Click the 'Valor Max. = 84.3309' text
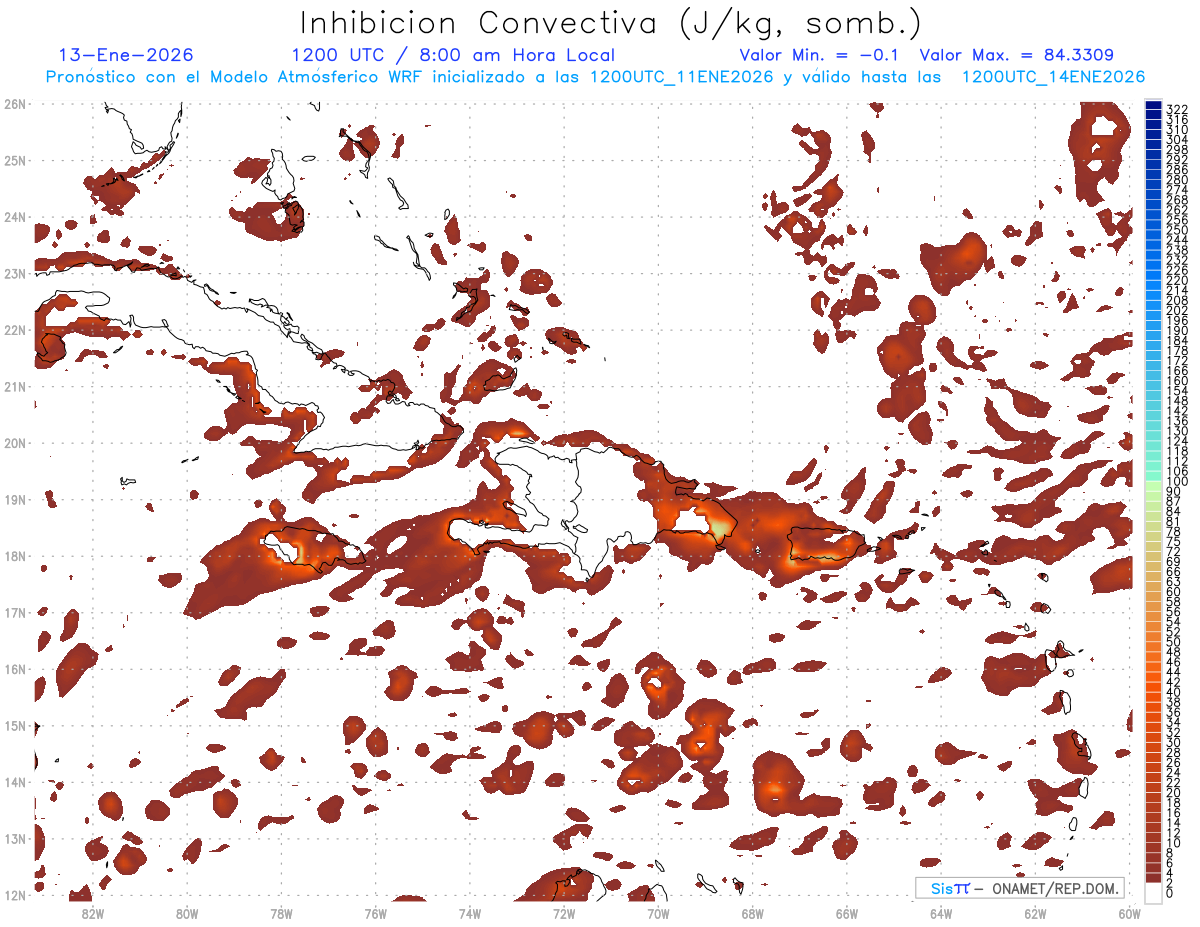This screenshot has width=1200, height=927. (1017, 55)
